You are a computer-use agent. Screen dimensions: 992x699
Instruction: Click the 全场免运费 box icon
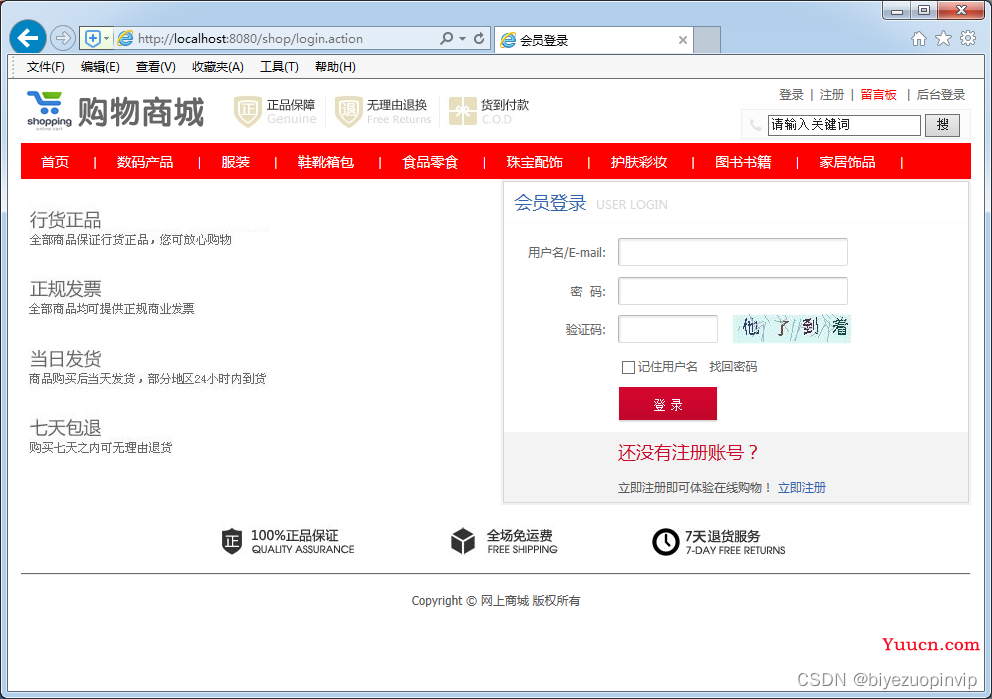click(462, 541)
